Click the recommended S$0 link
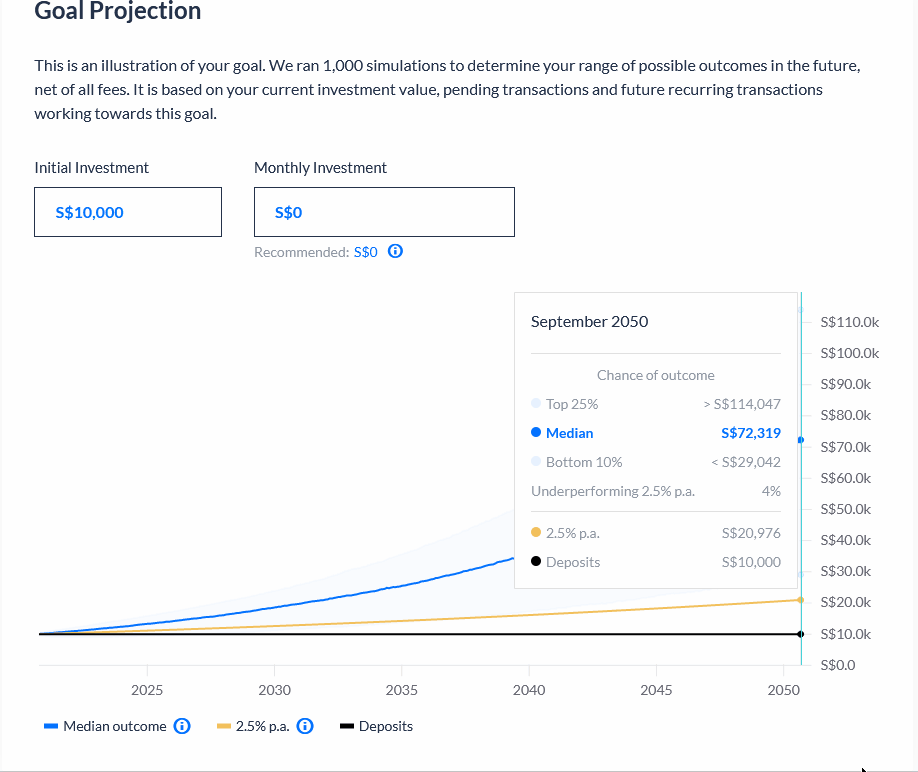Viewport: 918px width, 772px height. coord(366,252)
